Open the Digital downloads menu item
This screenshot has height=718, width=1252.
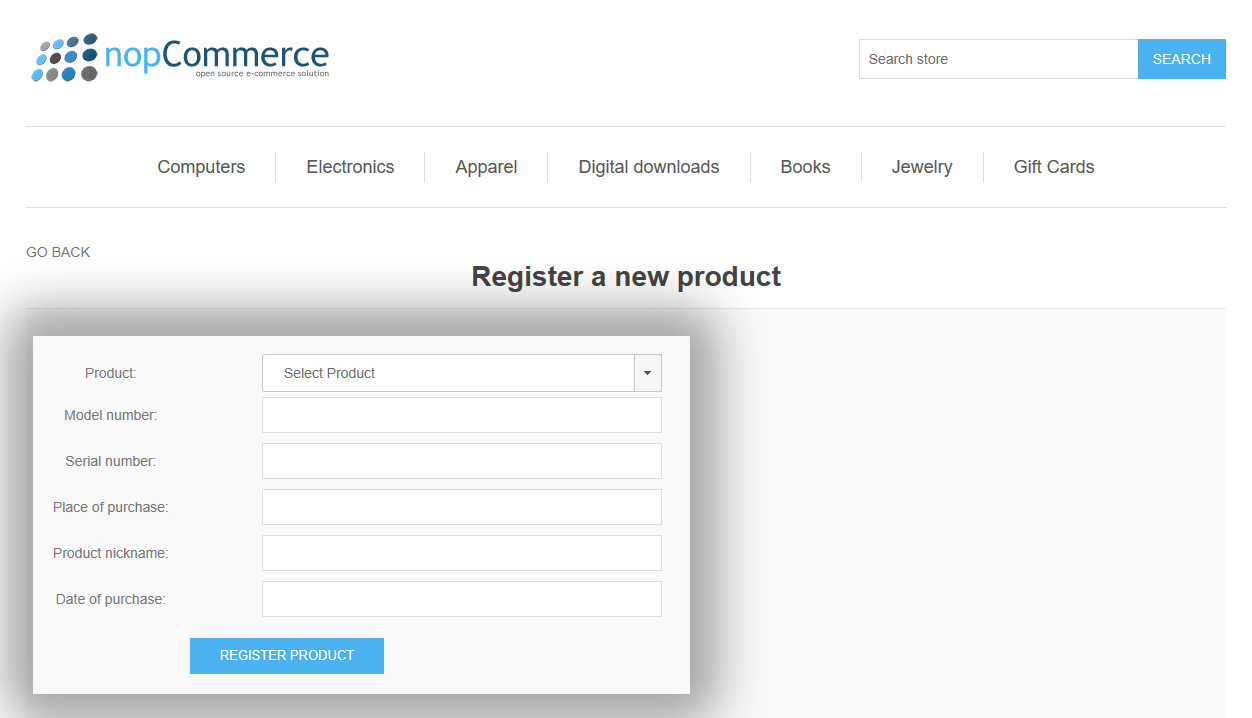pyautogui.click(x=648, y=167)
